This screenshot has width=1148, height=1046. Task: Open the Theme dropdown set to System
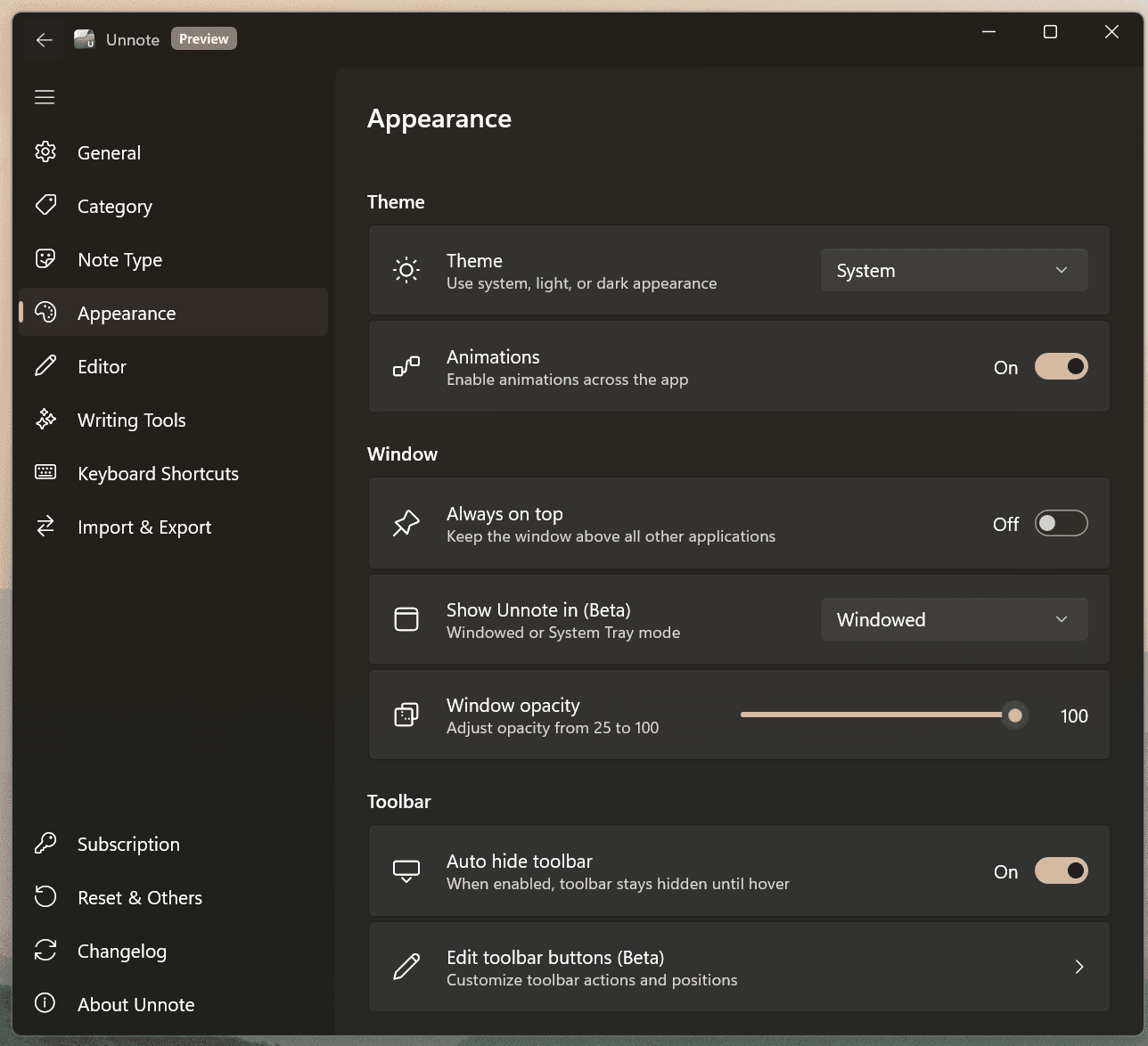coord(954,271)
